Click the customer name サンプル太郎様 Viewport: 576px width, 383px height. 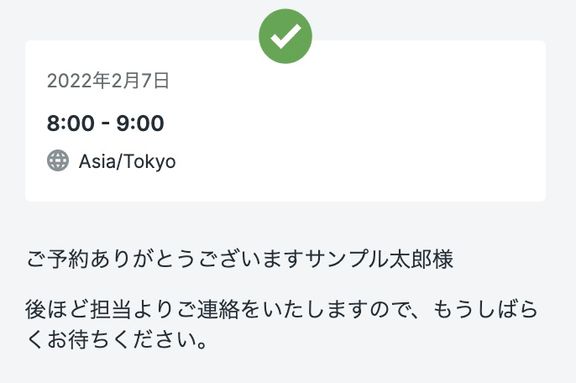click(x=379, y=259)
